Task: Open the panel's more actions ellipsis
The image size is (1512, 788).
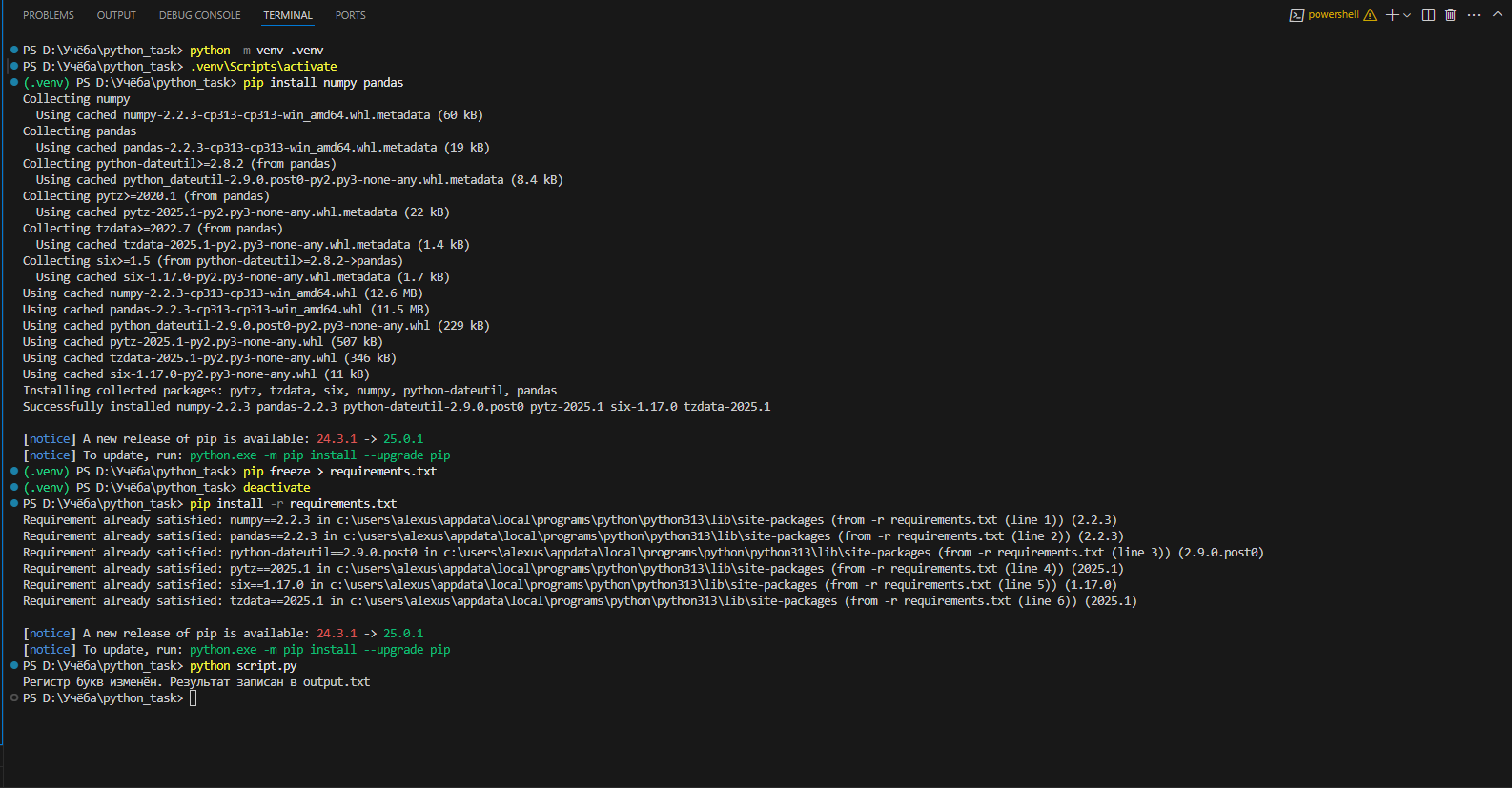Action: (1474, 15)
